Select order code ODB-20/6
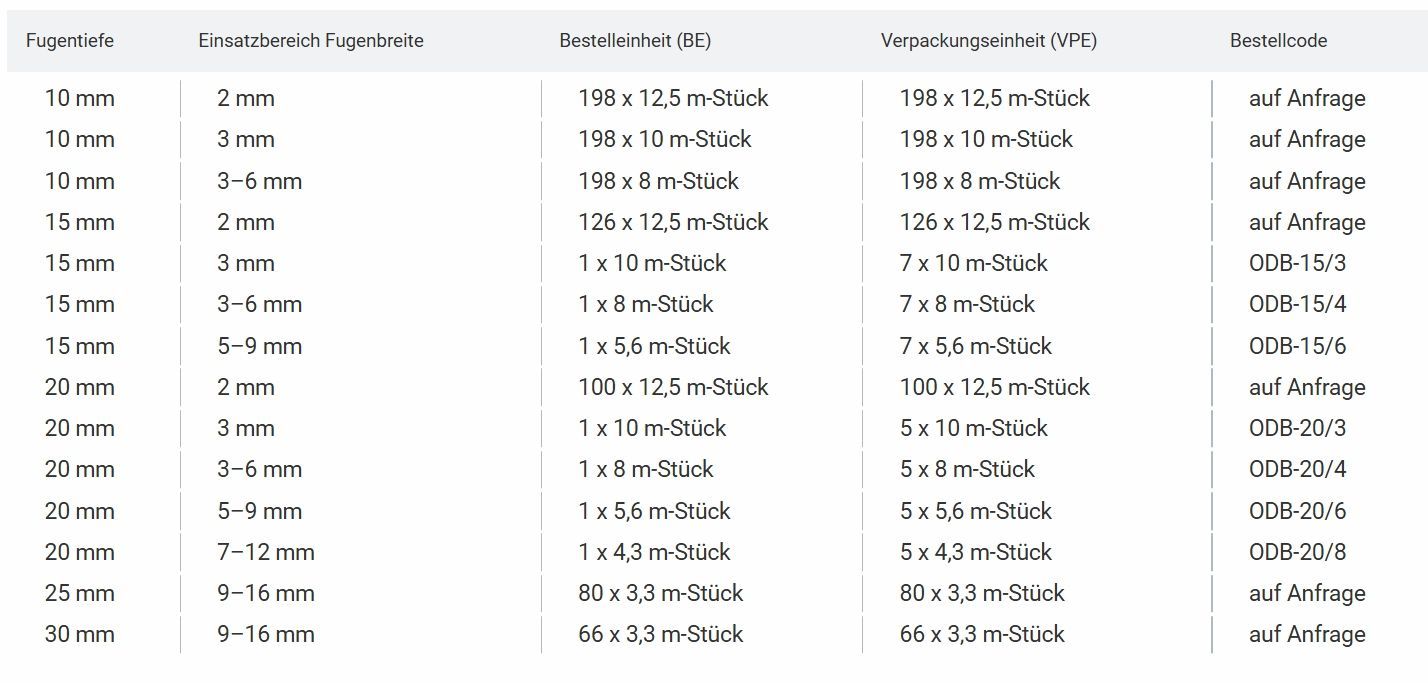The height and width of the screenshot is (683, 1428). pos(1298,511)
